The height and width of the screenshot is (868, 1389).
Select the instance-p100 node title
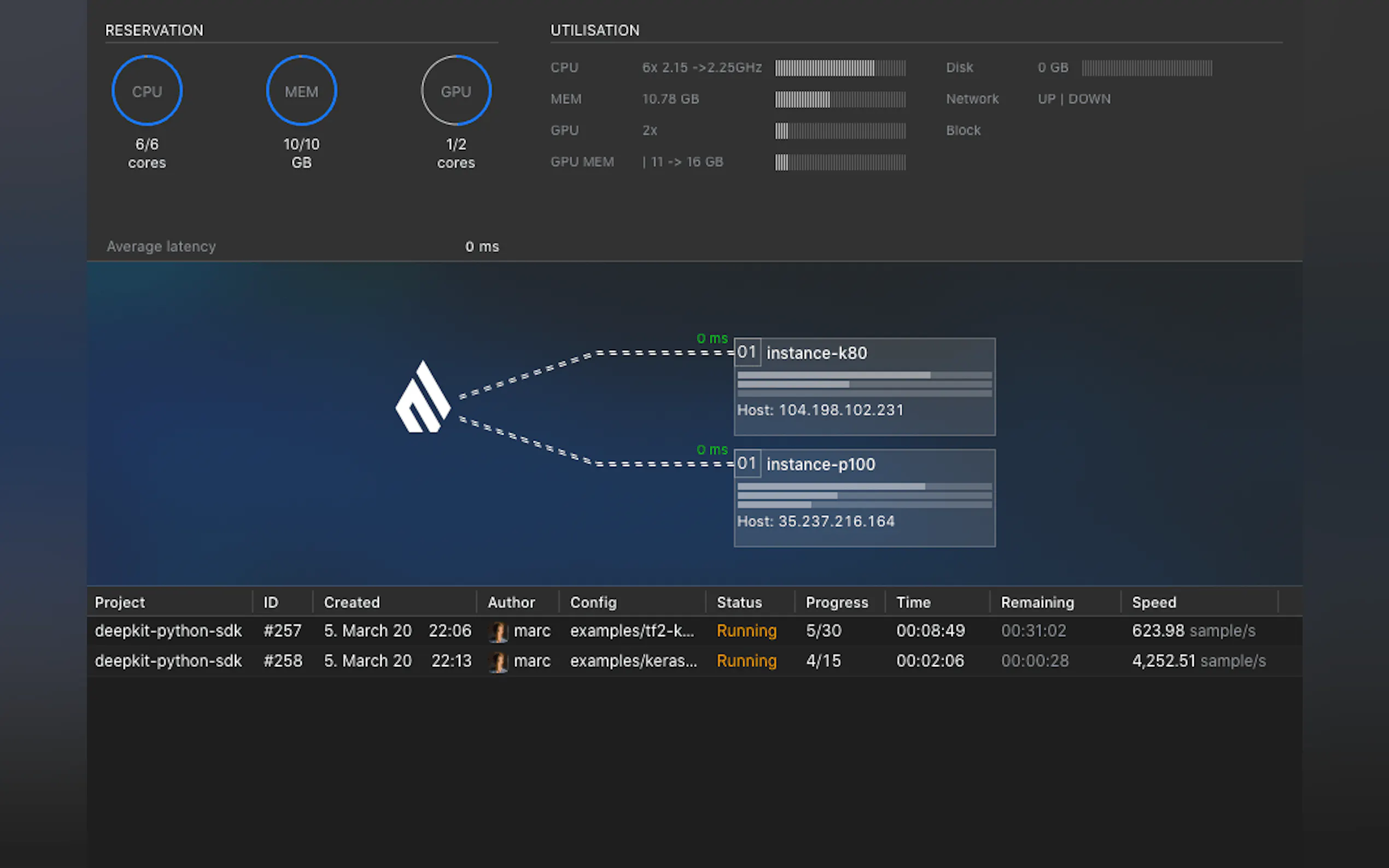click(x=820, y=464)
